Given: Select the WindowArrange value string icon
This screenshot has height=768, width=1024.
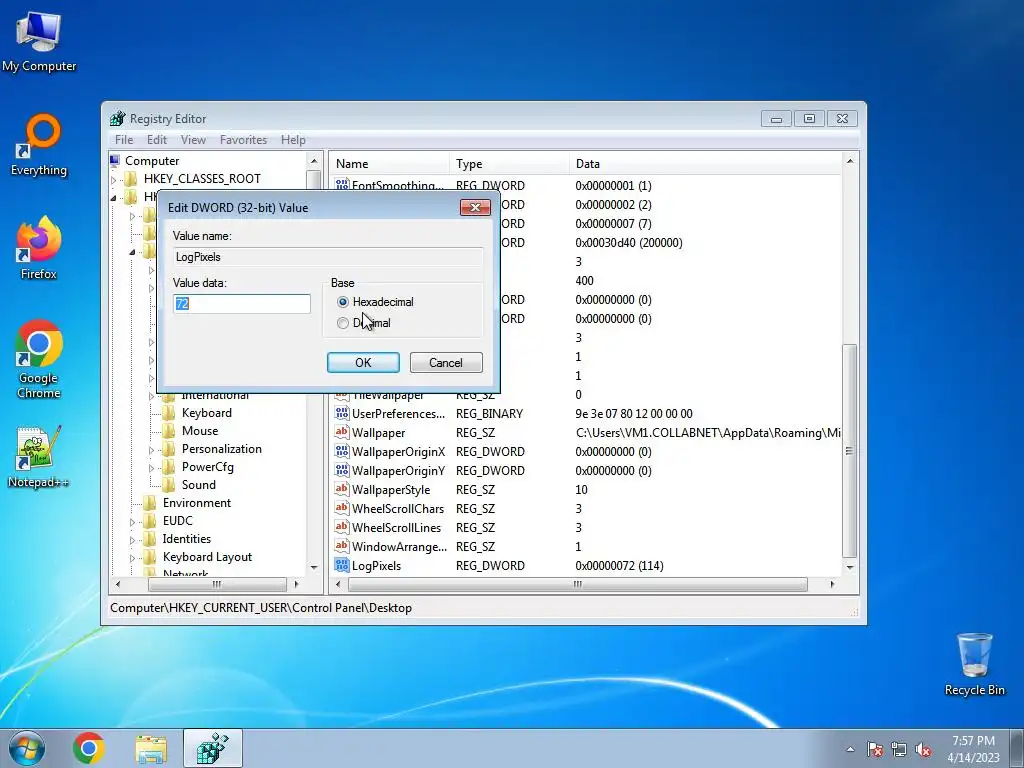Looking at the screenshot, I should [x=342, y=546].
